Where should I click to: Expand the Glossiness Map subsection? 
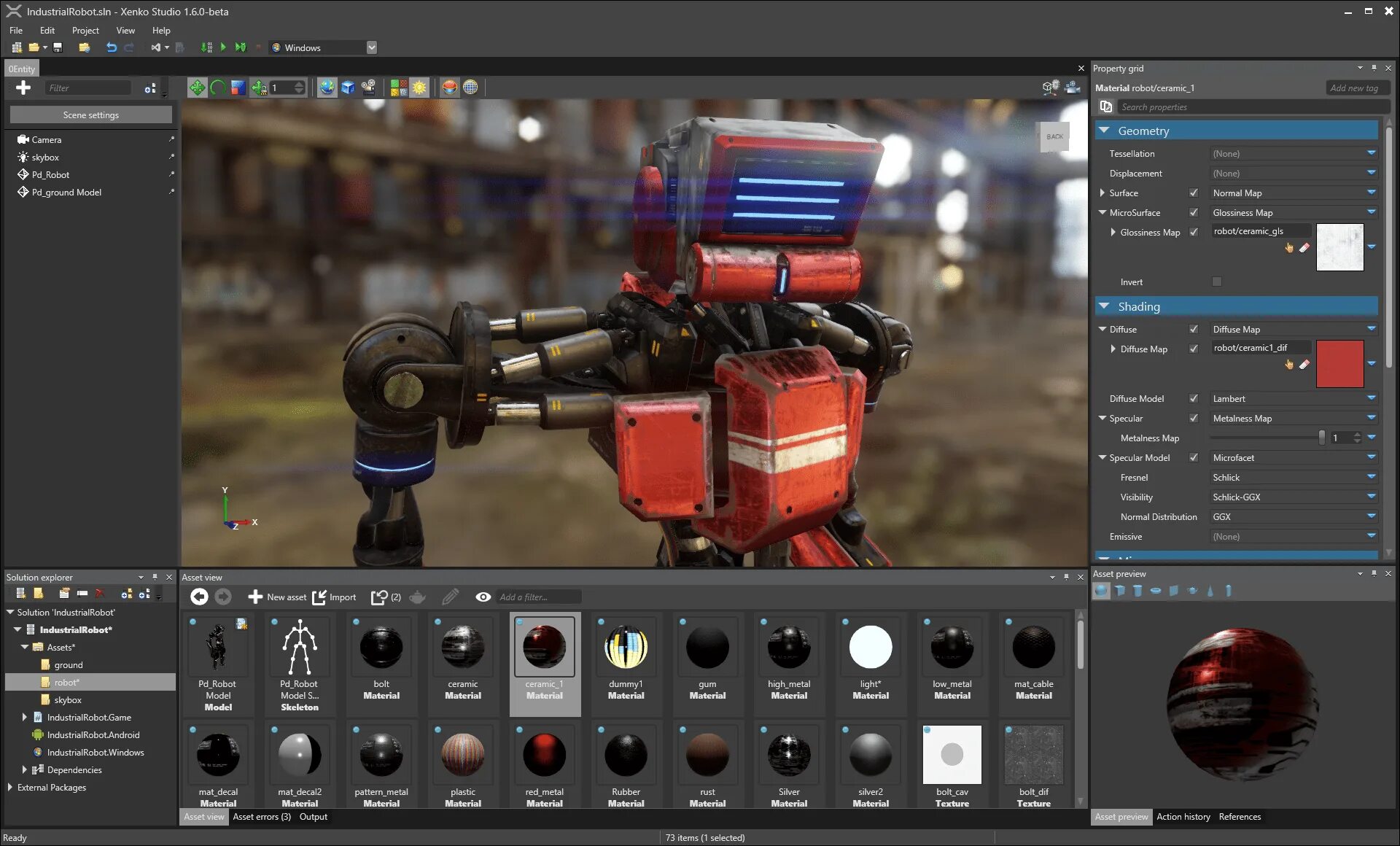click(x=1114, y=231)
